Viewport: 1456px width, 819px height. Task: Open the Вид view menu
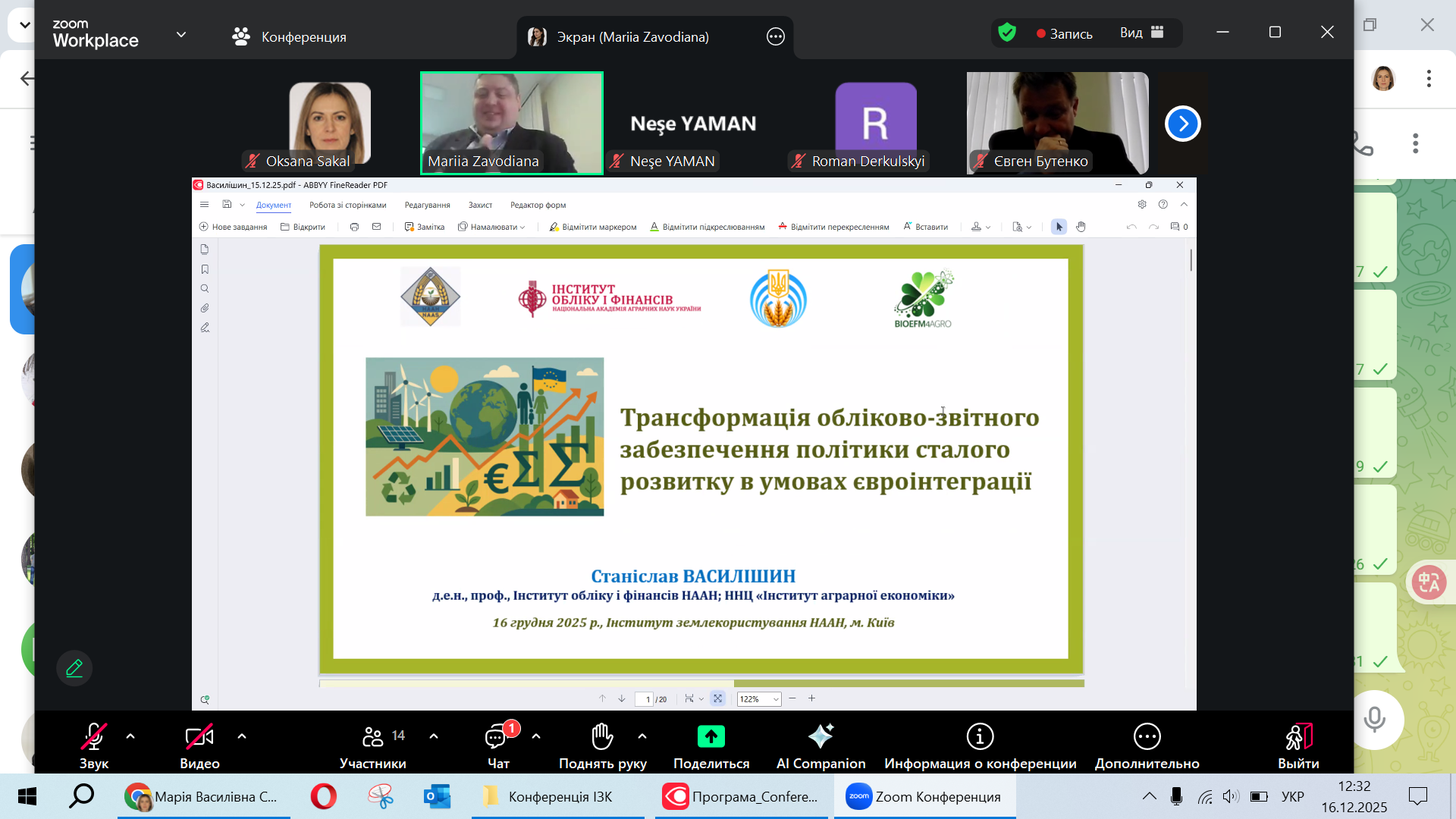tap(1141, 33)
